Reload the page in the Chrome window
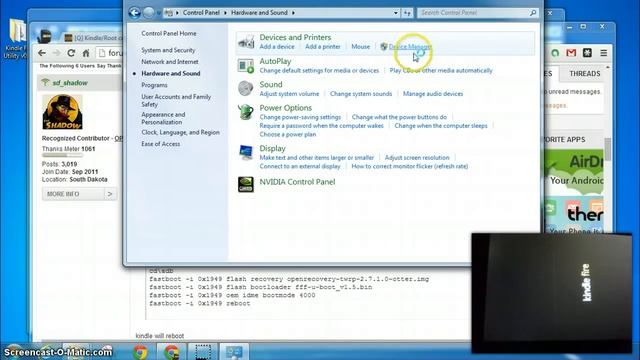The image size is (640, 360). coord(71,53)
